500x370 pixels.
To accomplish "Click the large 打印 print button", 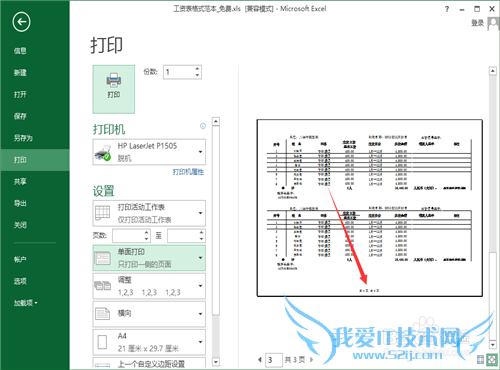I will [x=114, y=89].
